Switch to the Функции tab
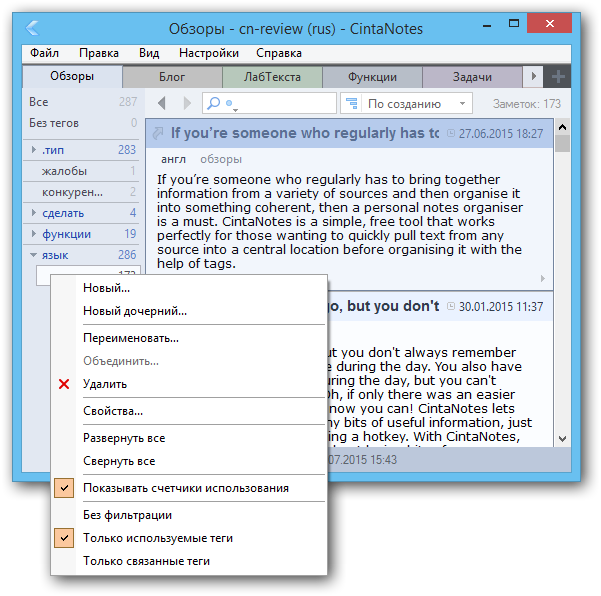601x596 pixels. (372, 77)
